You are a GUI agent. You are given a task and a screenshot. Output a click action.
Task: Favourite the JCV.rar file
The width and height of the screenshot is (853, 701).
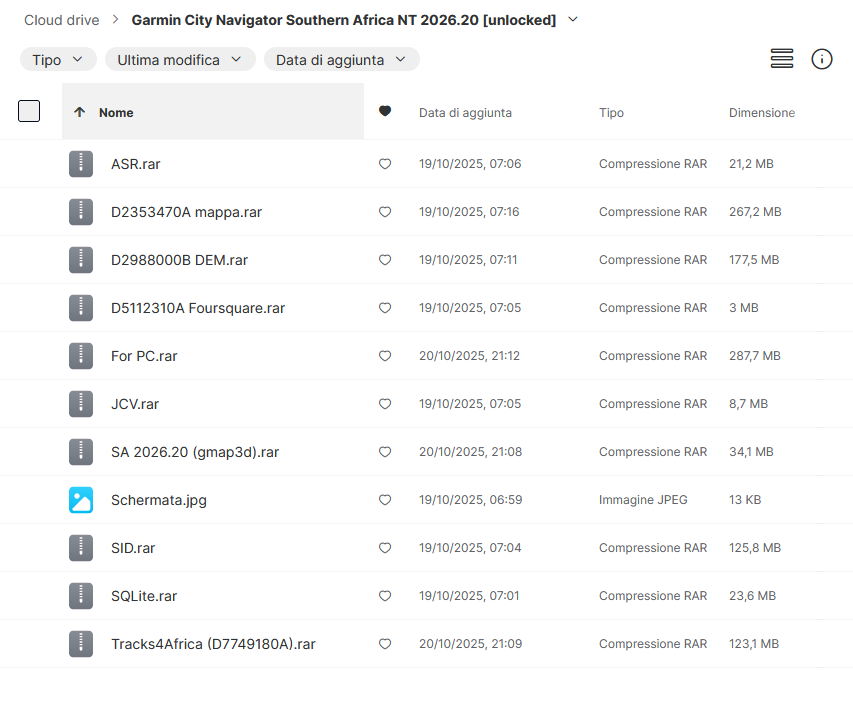click(385, 404)
